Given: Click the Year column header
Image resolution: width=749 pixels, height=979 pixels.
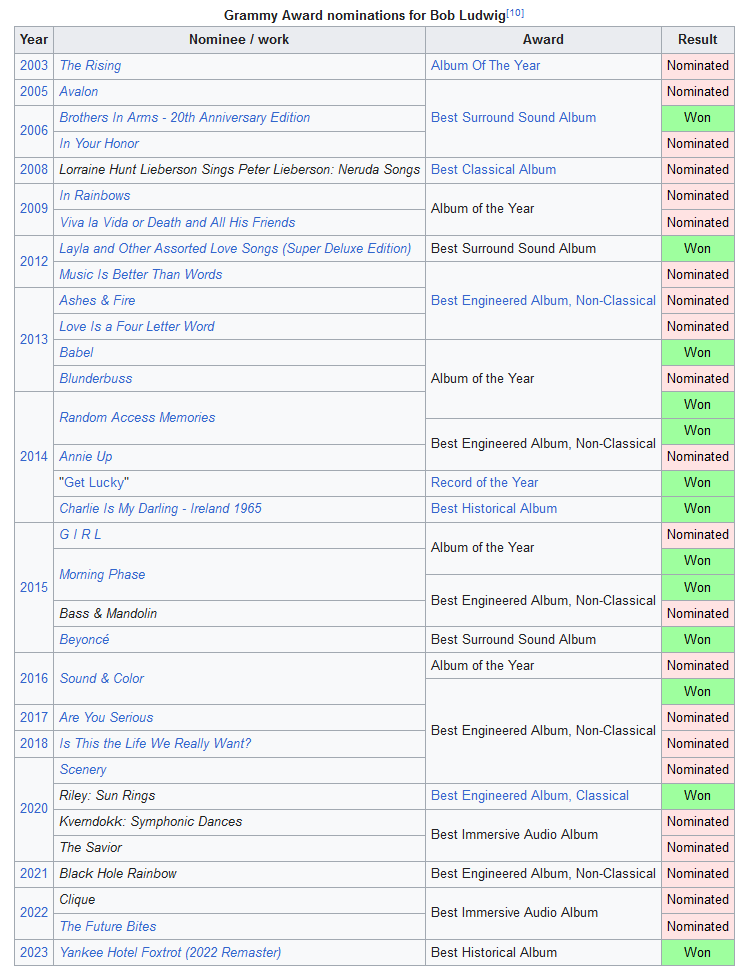Looking at the screenshot, I should tap(34, 39).
